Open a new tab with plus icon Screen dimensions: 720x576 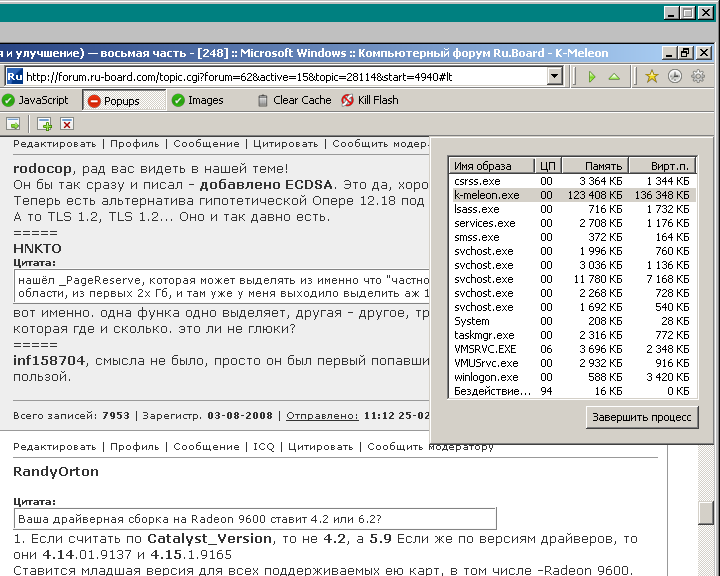pyautogui.click(x=45, y=124)
